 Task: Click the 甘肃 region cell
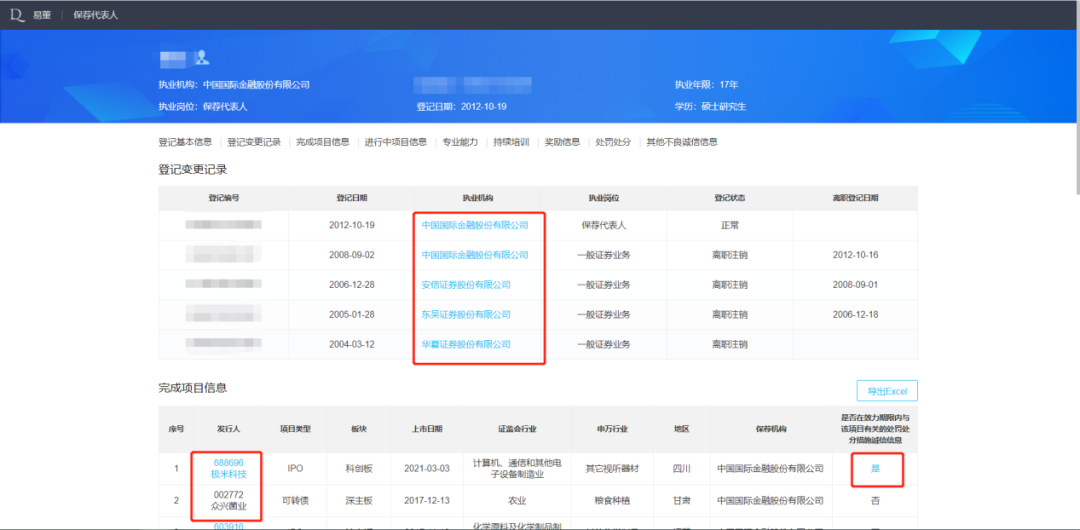click(681, 500)
